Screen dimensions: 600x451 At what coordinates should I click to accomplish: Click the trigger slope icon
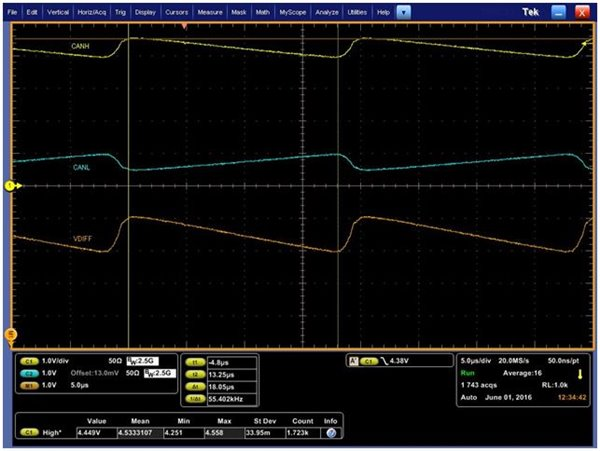[381, 360]
